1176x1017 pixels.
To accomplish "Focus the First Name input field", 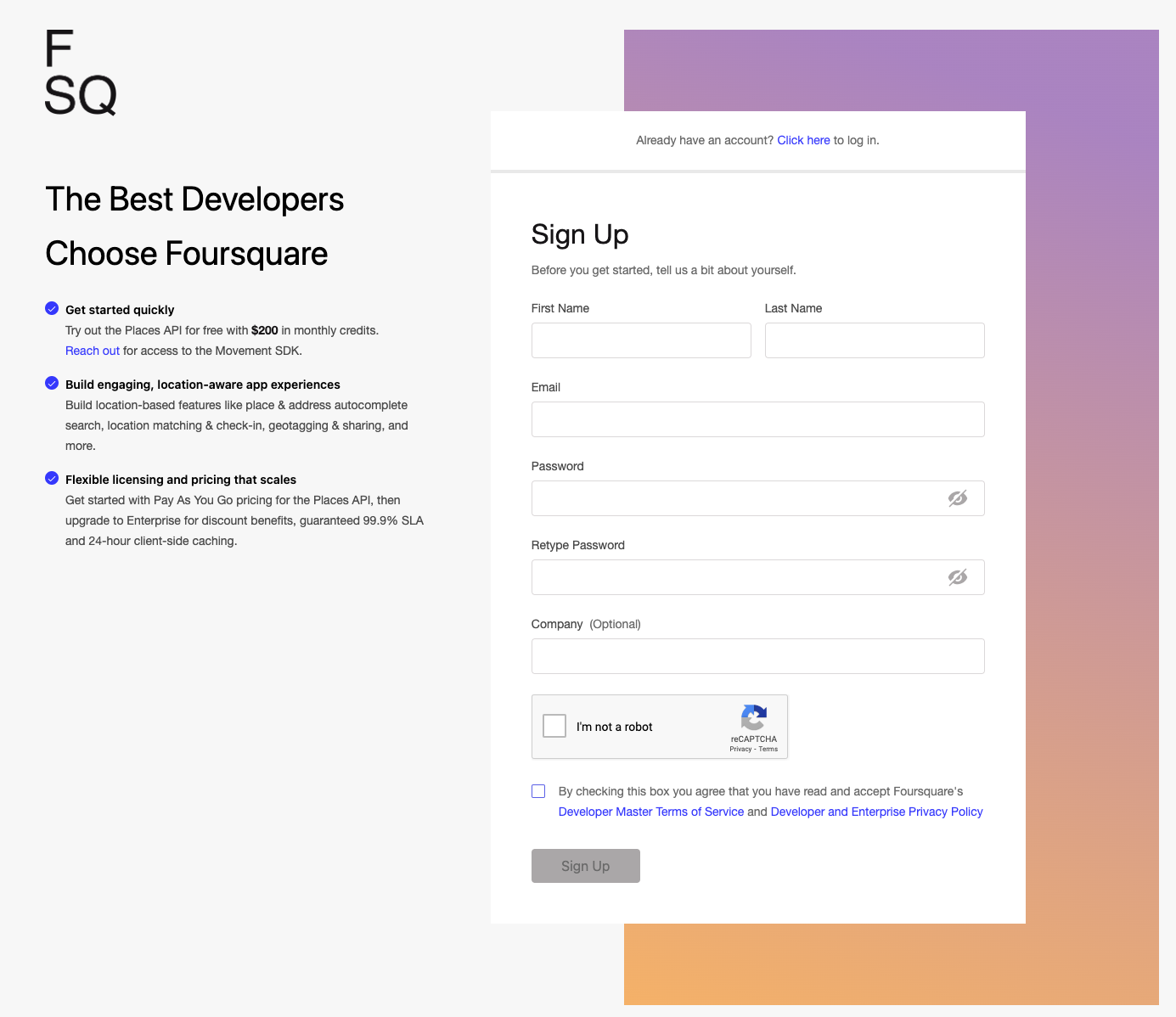I will click(x=641, y=340).
